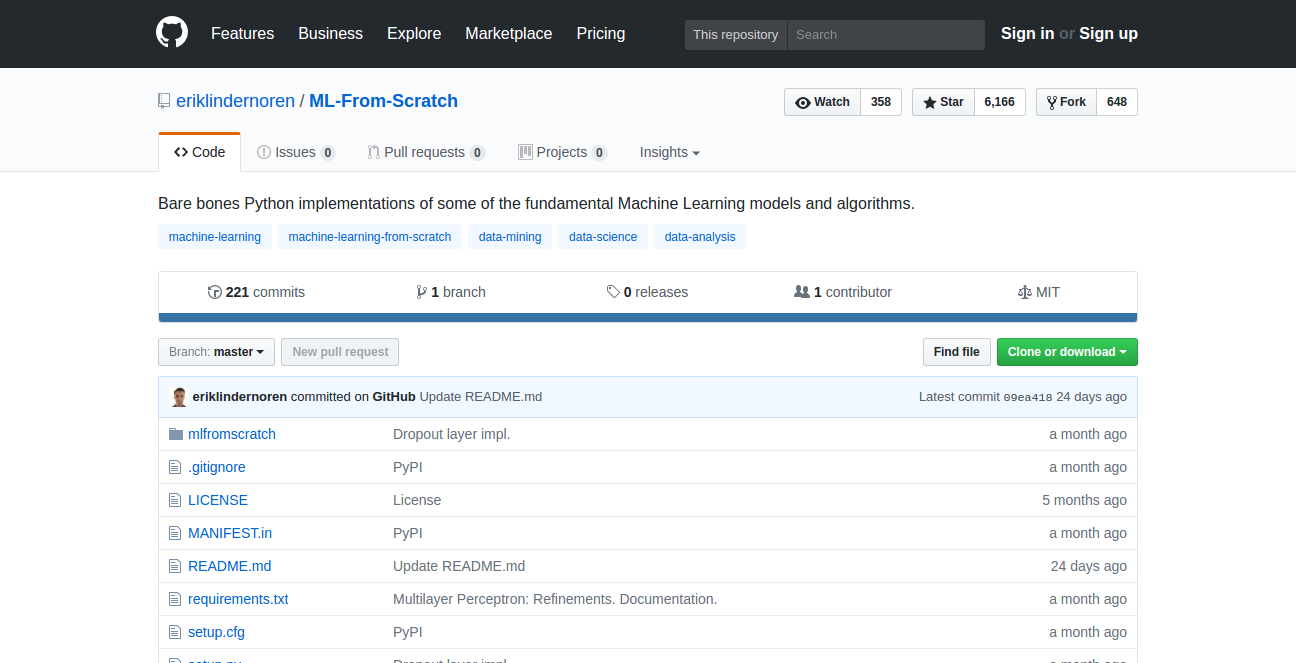
Task: Click the GitHub Octocat logo
Action: [x=172, y=33]
